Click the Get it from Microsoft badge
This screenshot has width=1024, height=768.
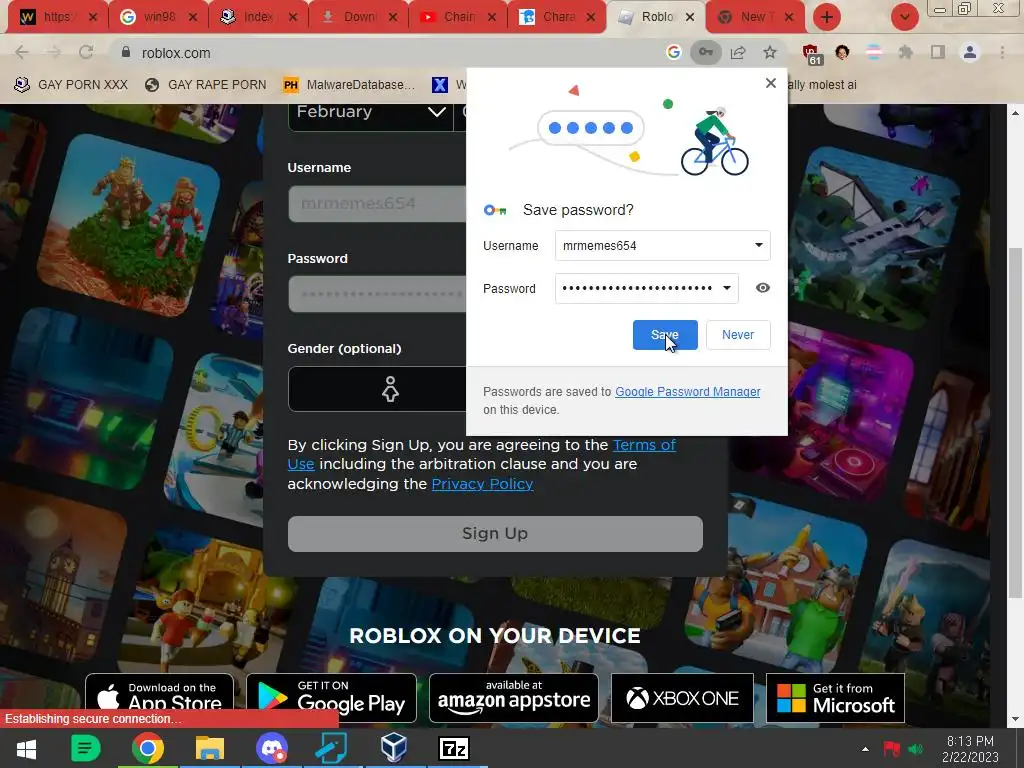tap(835, 698)
